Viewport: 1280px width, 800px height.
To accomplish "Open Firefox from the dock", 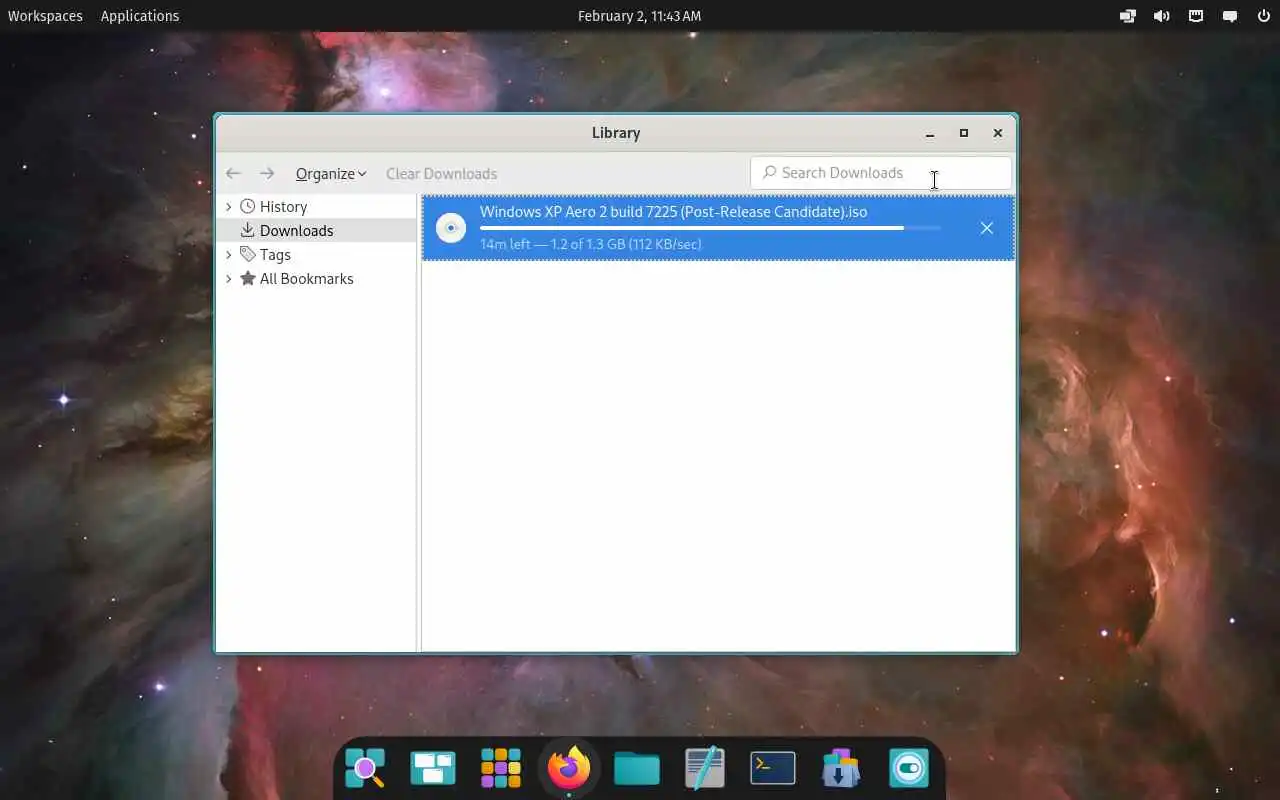I will [x=568, y=768].
